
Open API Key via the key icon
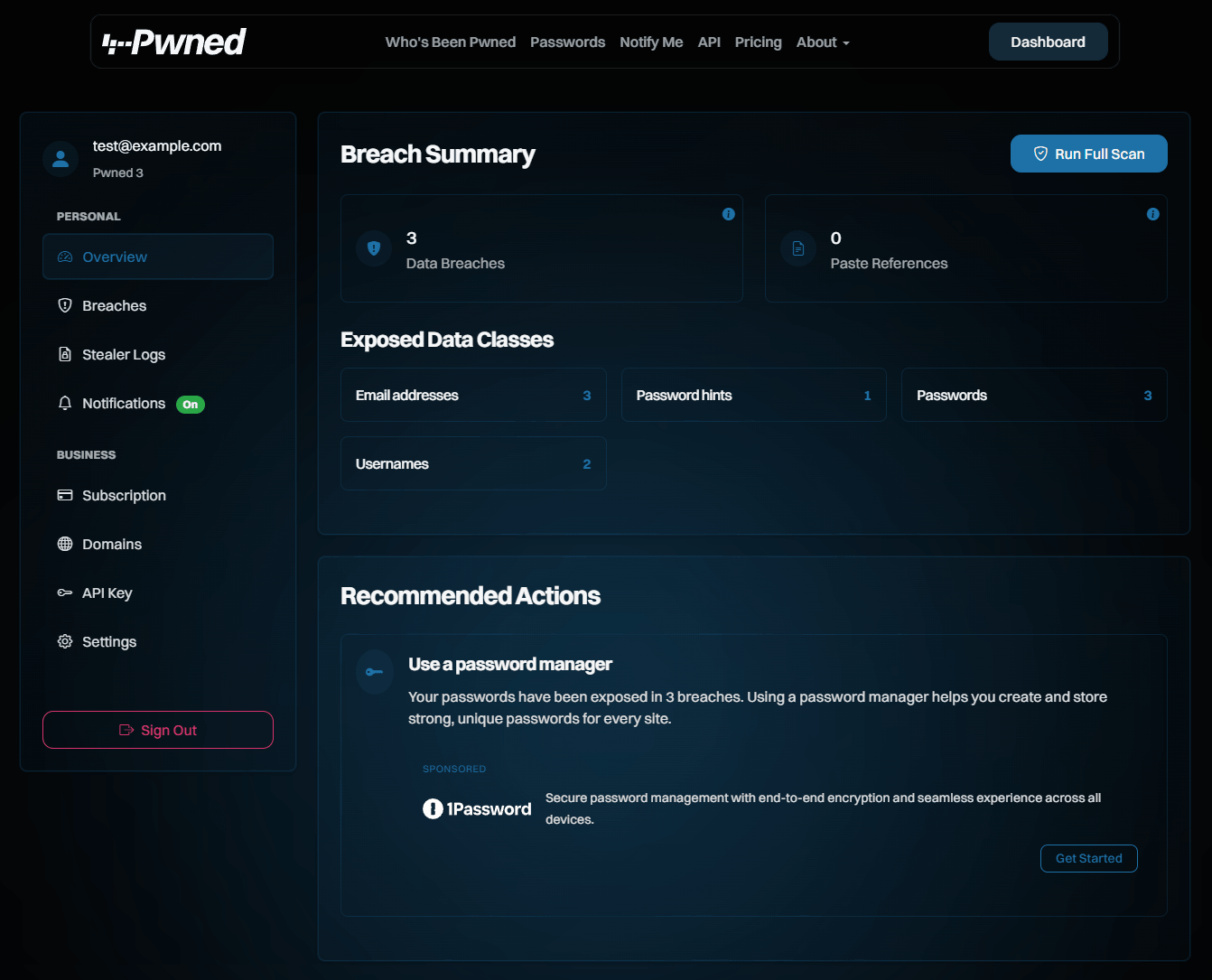[64, 593]
